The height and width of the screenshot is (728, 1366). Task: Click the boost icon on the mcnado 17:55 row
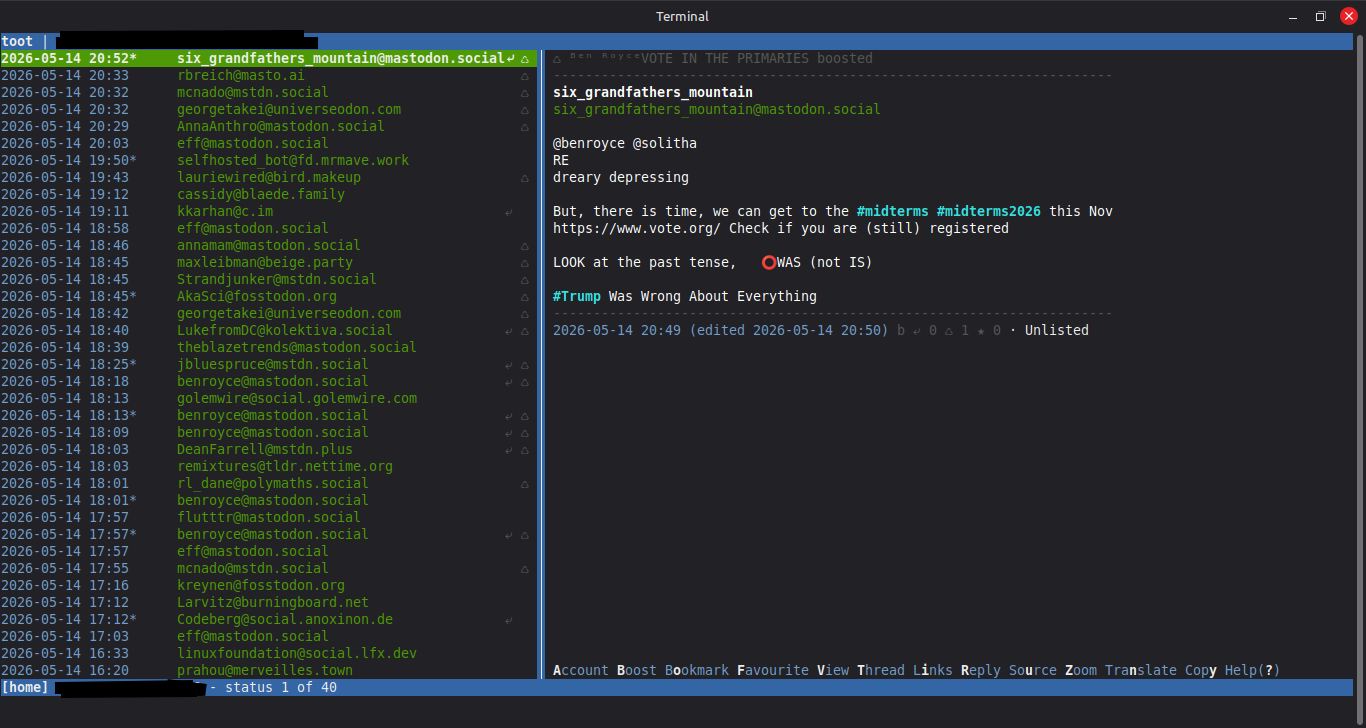pyautogui.click(x=525, y=568)
